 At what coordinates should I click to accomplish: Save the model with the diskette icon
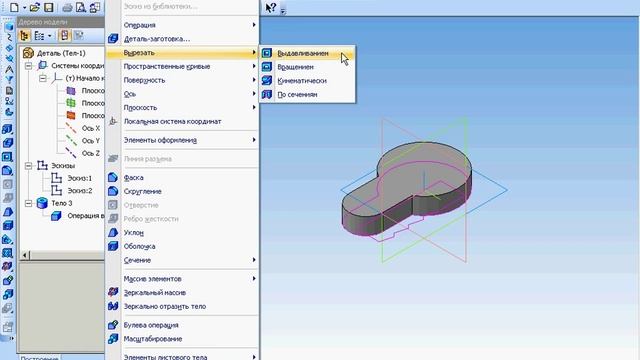[x=49, y=7]
